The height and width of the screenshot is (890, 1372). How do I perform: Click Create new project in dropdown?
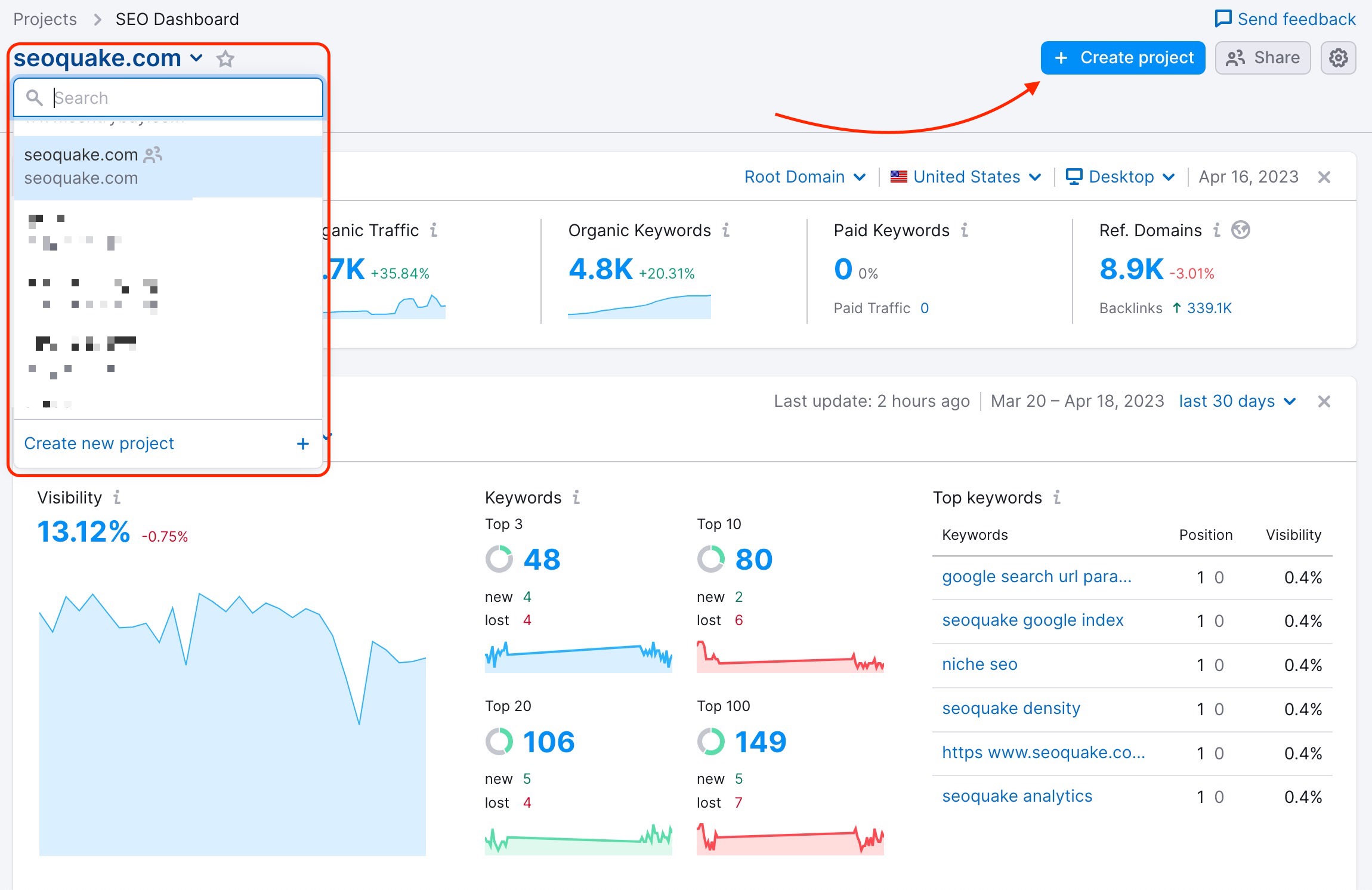(x=168, y=443)
